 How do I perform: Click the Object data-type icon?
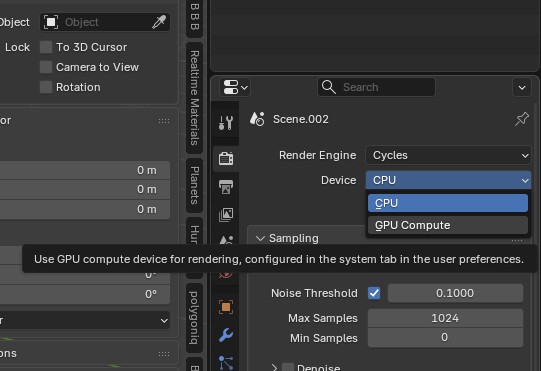coord(51,22)
